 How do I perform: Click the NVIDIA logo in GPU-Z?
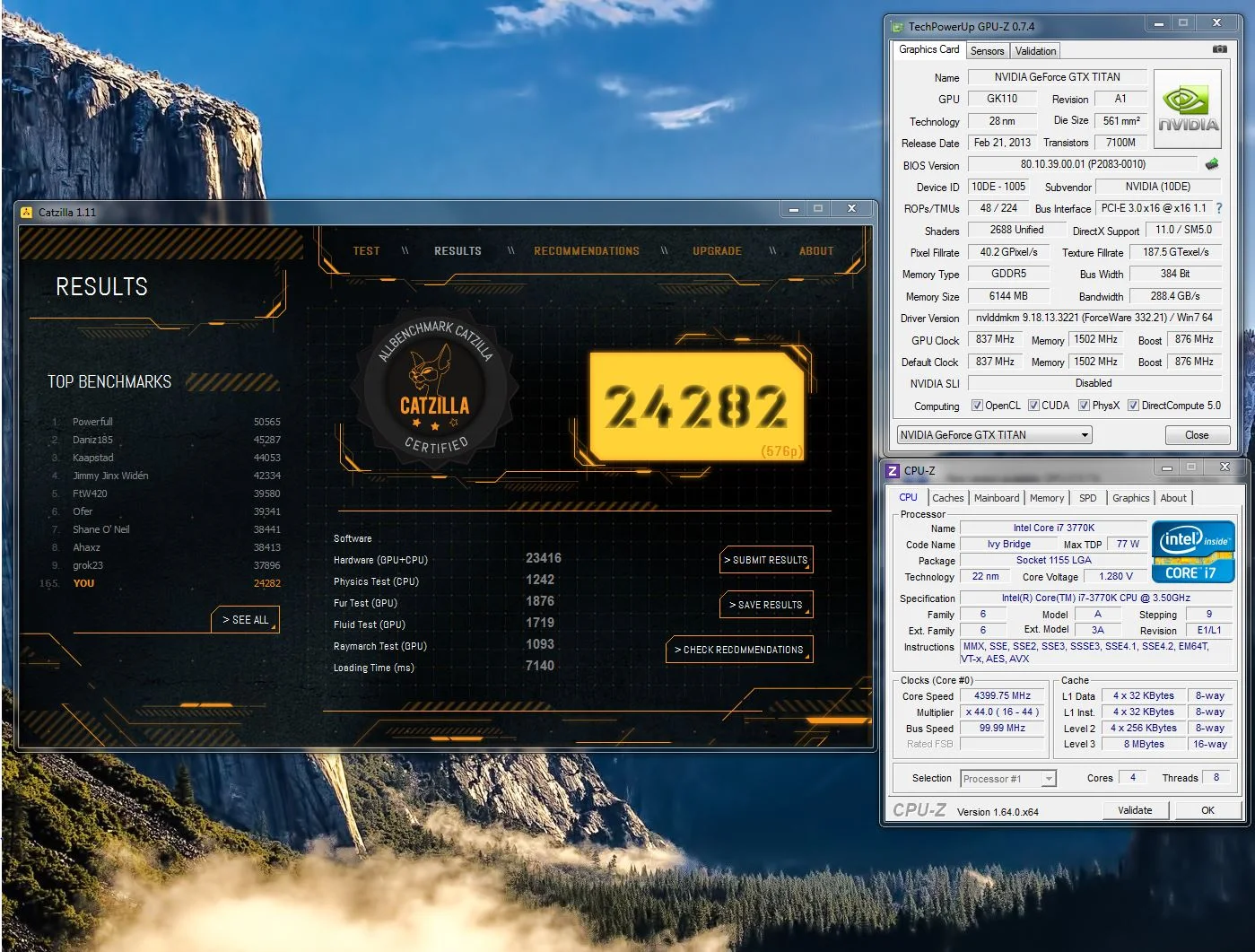coord(1188,109)
